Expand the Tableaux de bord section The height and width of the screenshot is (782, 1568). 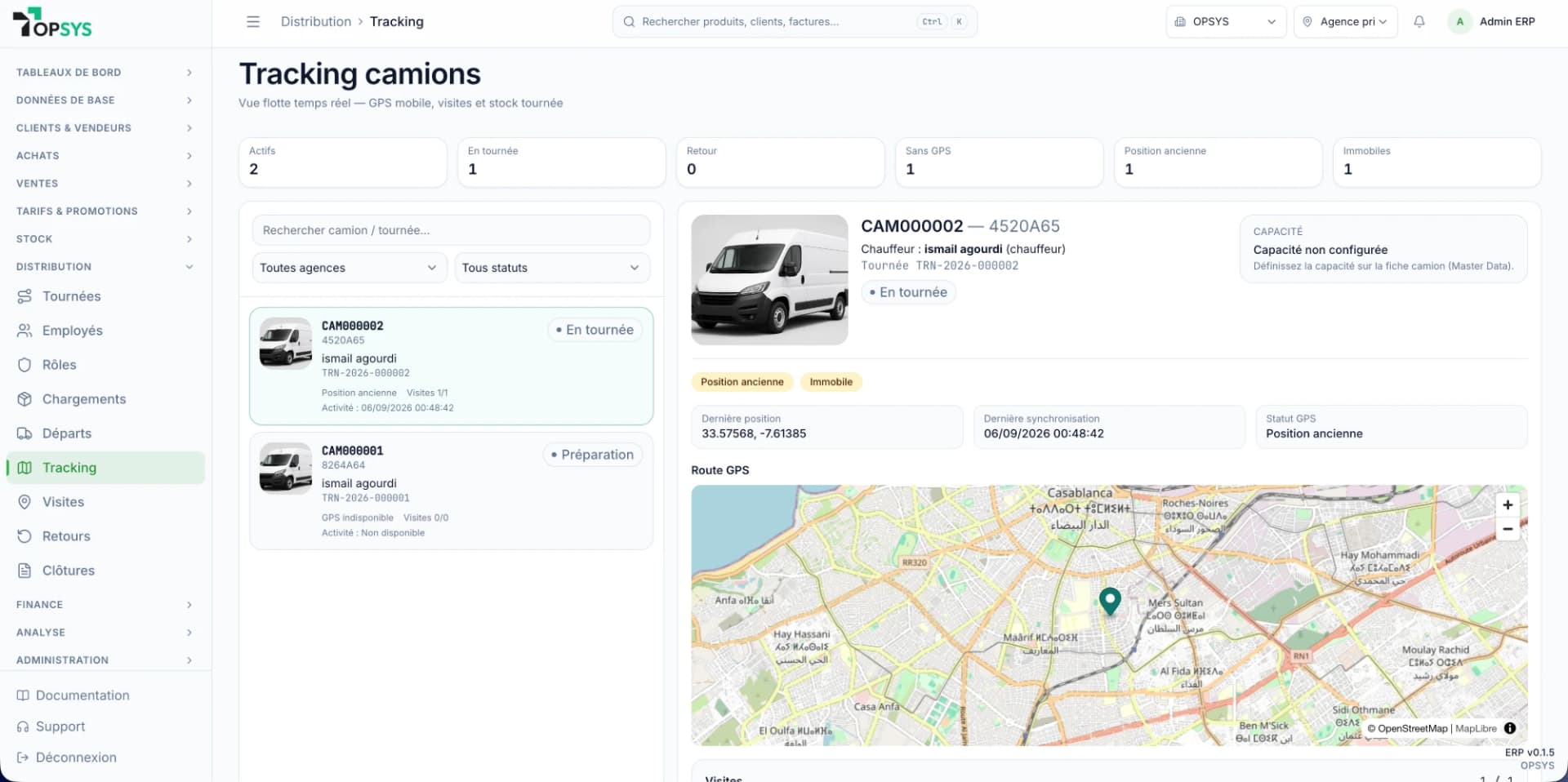[x=105, y=73]
